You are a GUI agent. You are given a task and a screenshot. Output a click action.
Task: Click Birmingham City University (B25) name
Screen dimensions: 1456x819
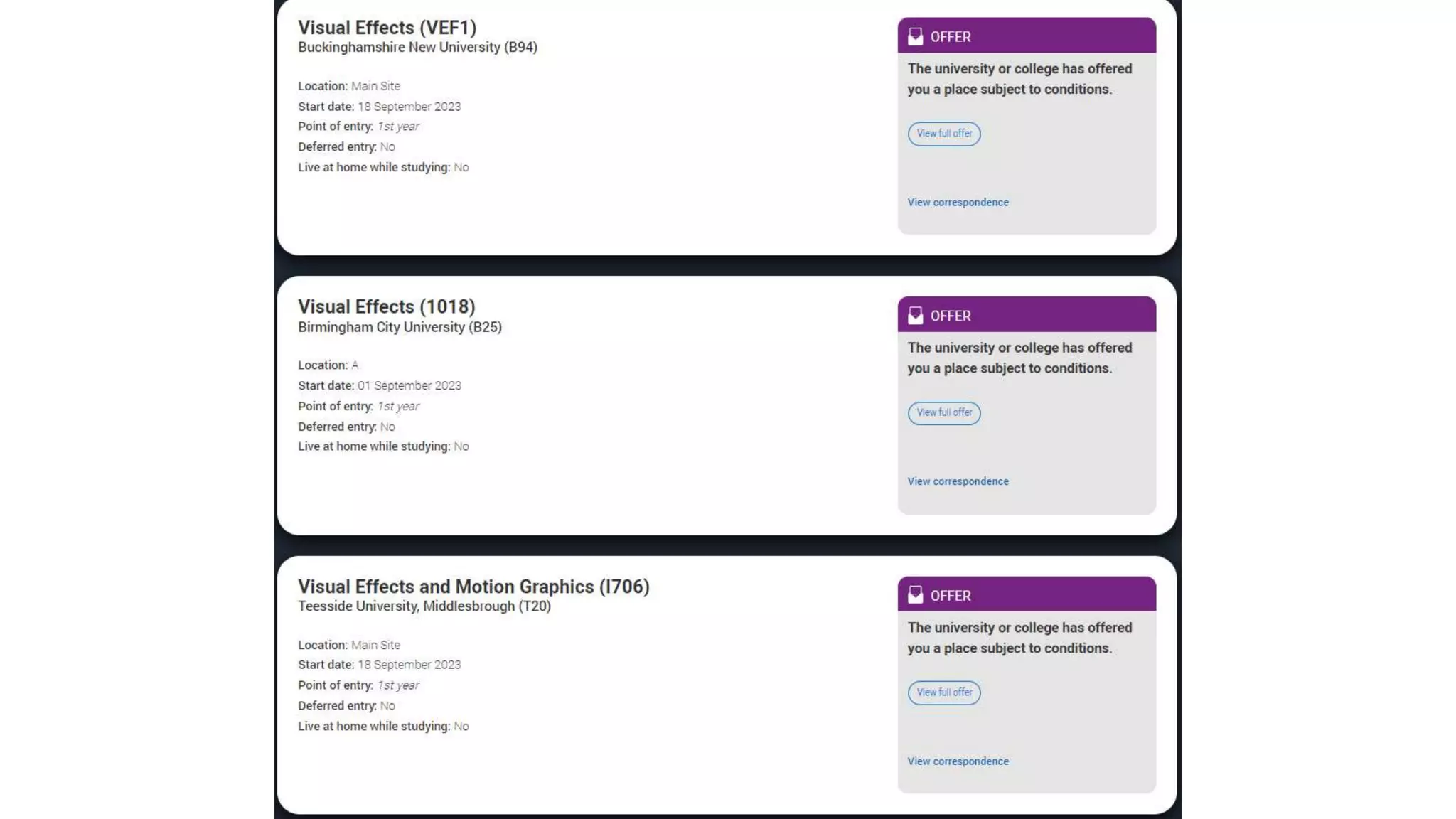pos(400,327)
